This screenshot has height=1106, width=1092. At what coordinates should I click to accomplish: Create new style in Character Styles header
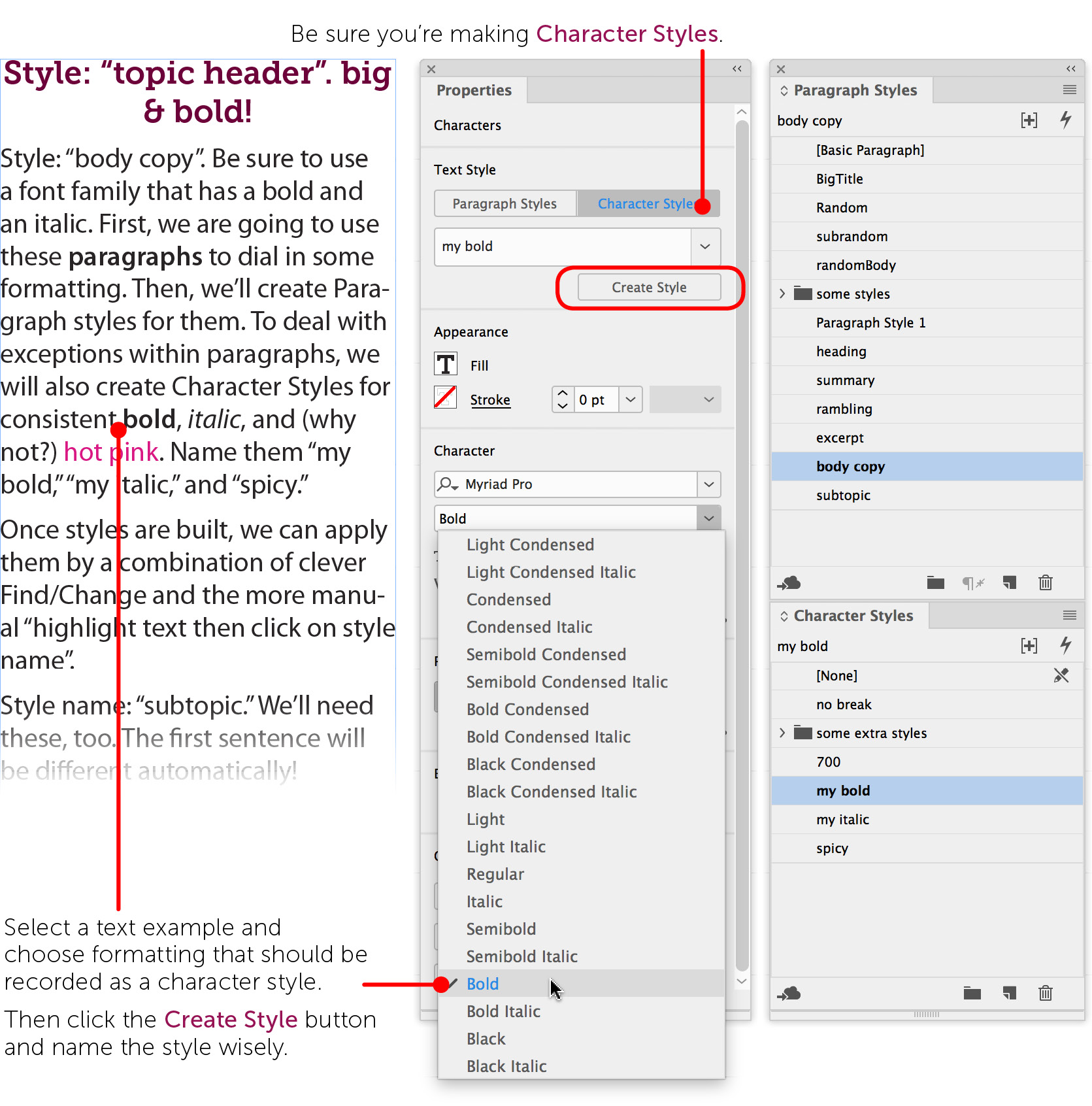[1029, 646]
